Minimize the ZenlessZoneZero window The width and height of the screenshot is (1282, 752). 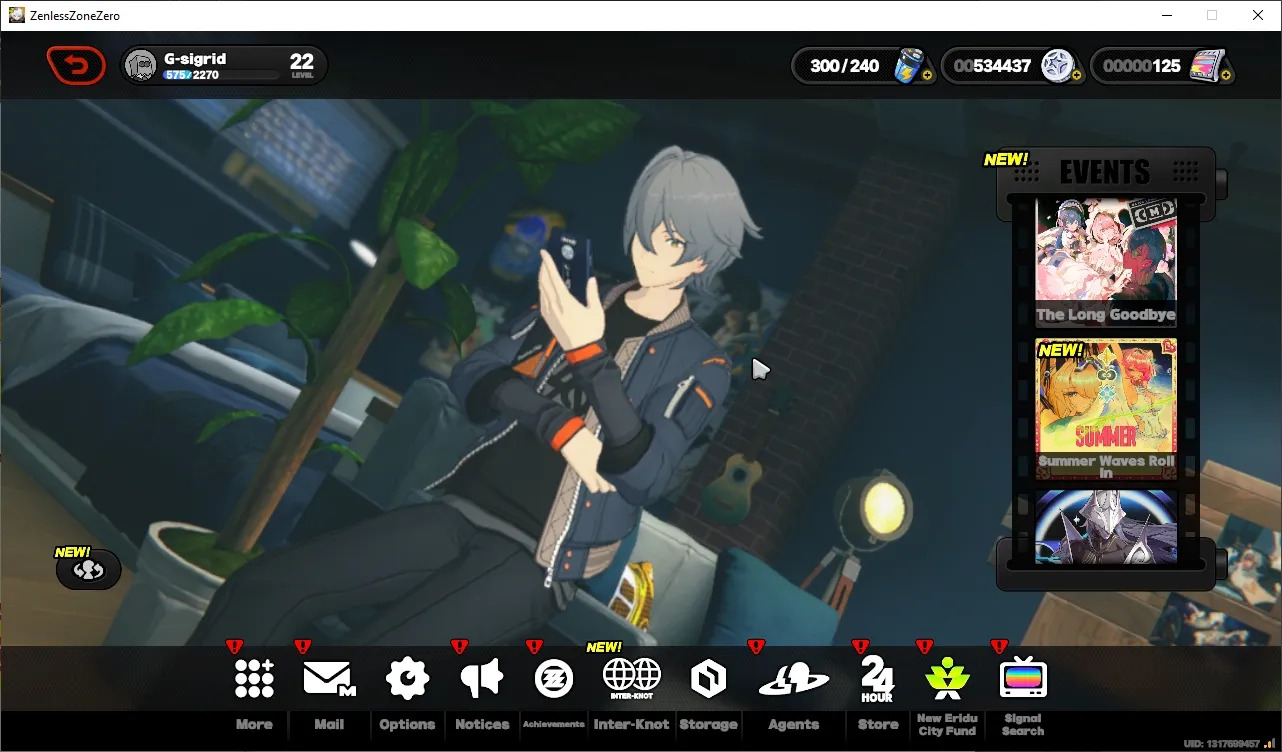coord(1166,15)
